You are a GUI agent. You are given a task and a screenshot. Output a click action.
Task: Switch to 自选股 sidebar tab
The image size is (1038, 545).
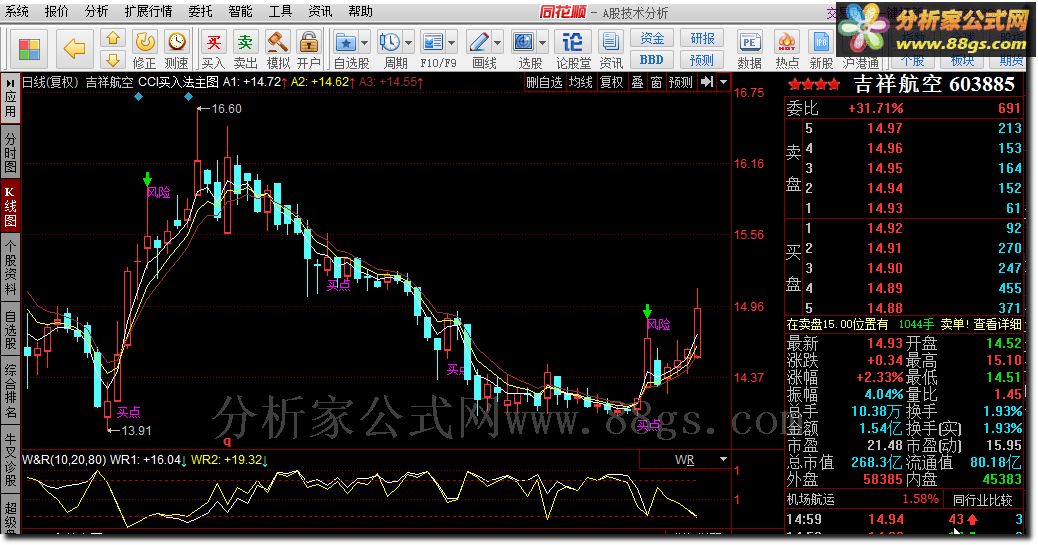pyautogui.click(x=10, y=328)
